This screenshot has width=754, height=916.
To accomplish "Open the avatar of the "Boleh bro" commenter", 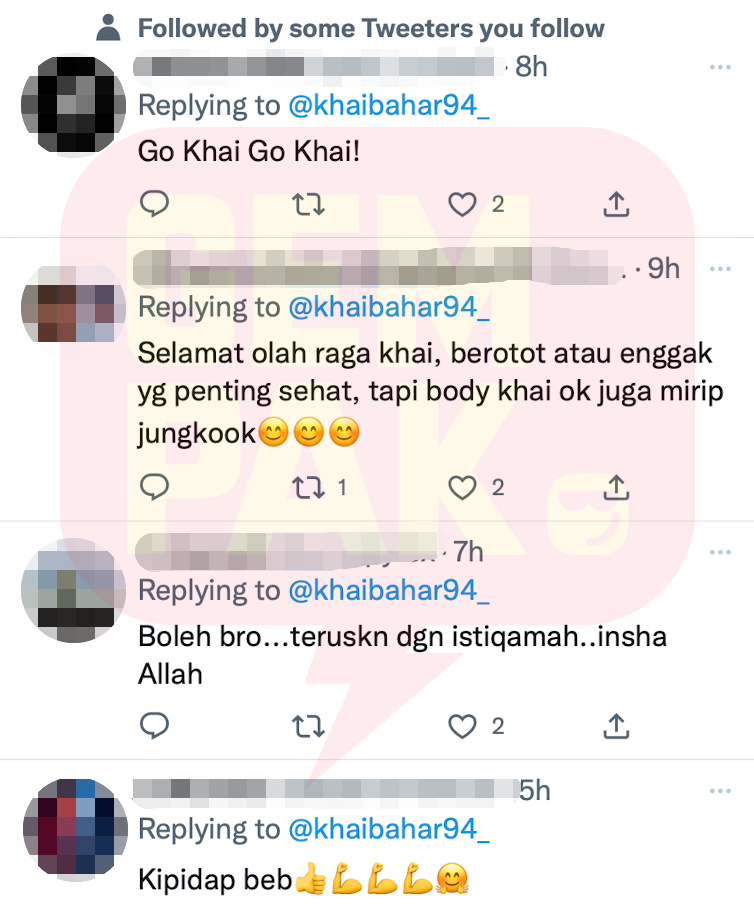I will click(74, 590).
